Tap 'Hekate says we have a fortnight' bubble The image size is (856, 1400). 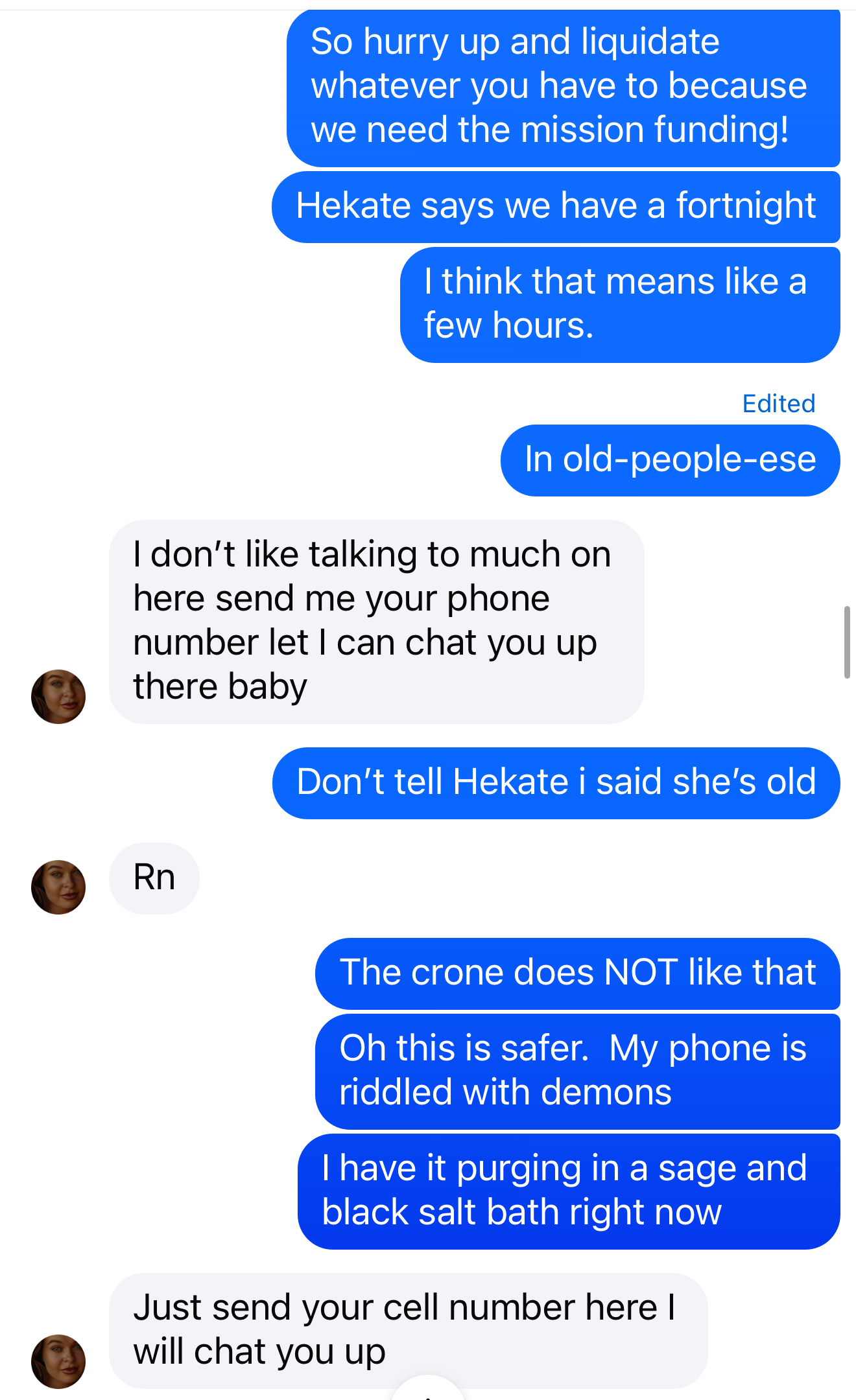556,207
